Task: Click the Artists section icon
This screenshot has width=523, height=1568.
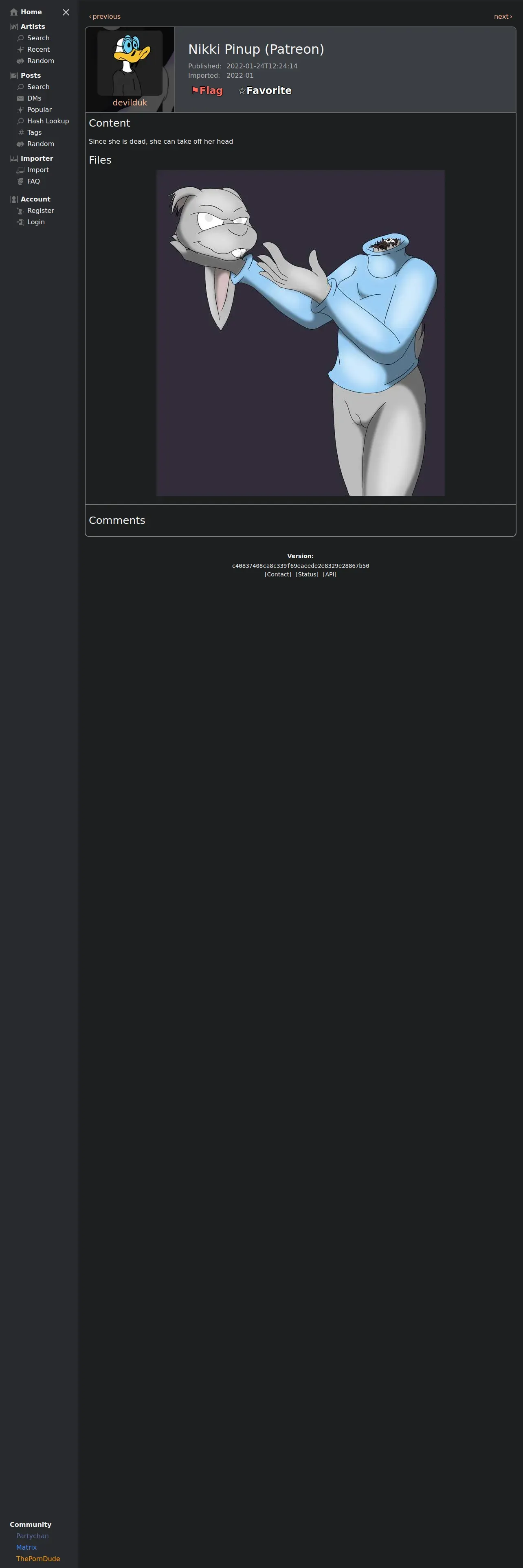Action: tap(14, 27)
